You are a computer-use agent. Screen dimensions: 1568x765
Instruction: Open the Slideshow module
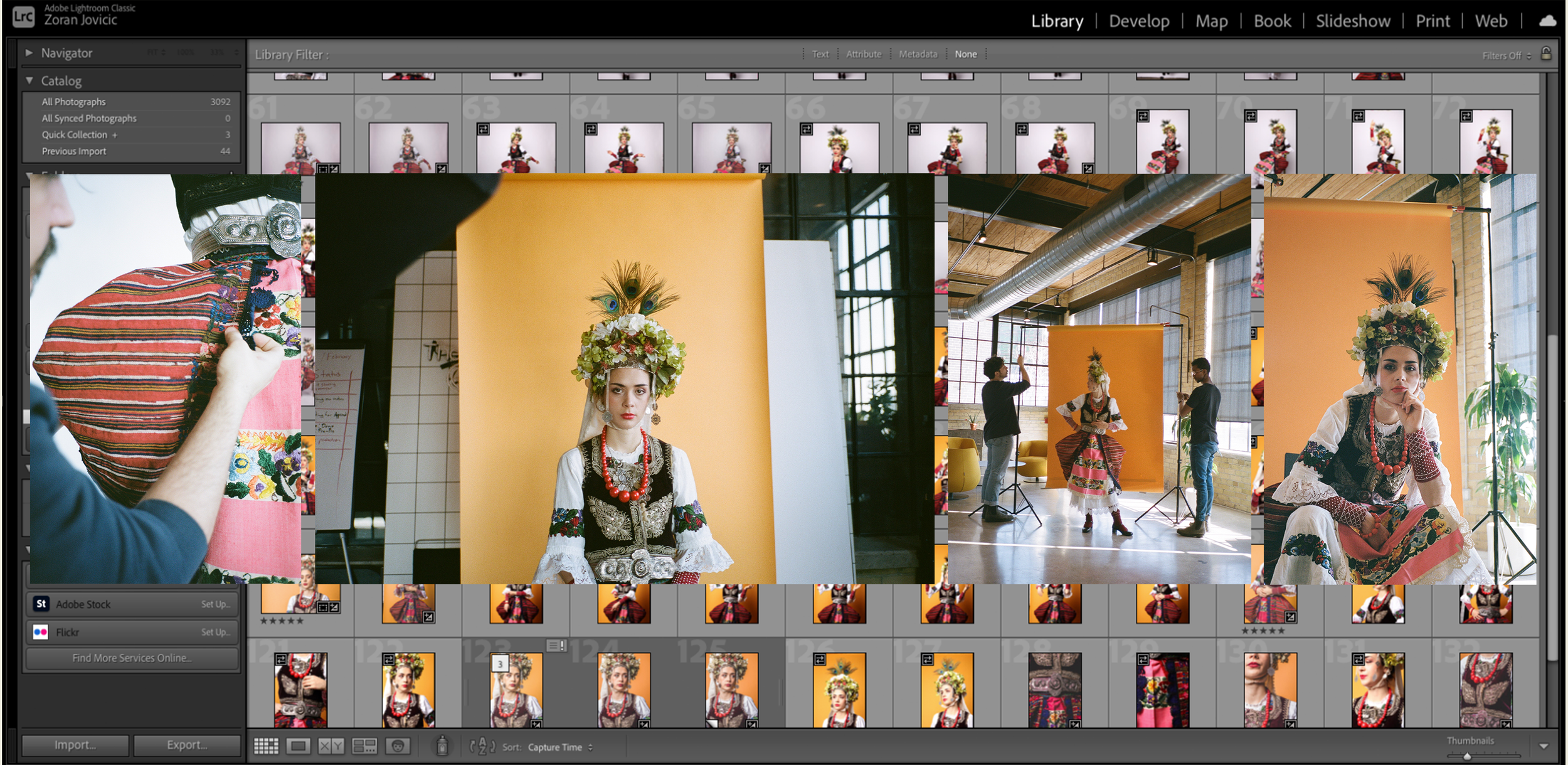[1352, 21]
